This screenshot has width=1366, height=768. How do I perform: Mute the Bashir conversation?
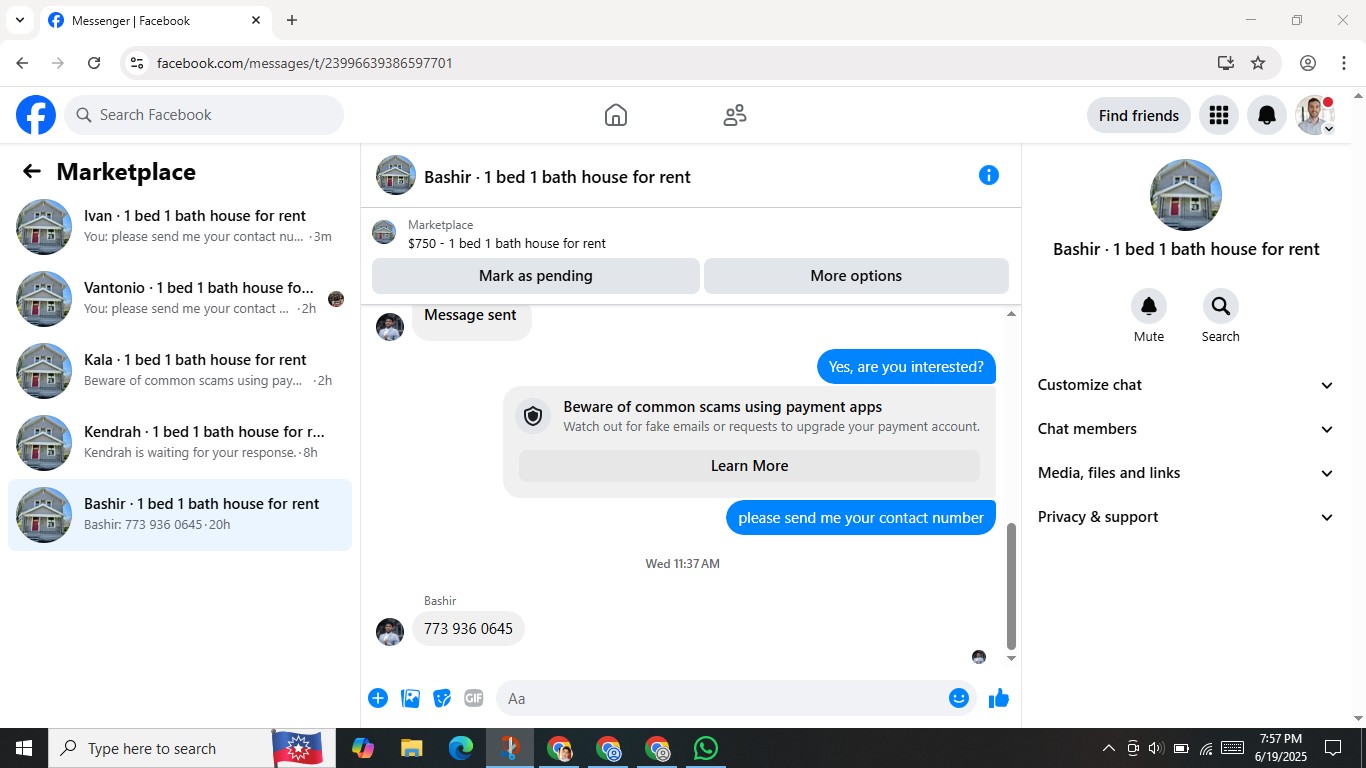(x=1149, y=306)
